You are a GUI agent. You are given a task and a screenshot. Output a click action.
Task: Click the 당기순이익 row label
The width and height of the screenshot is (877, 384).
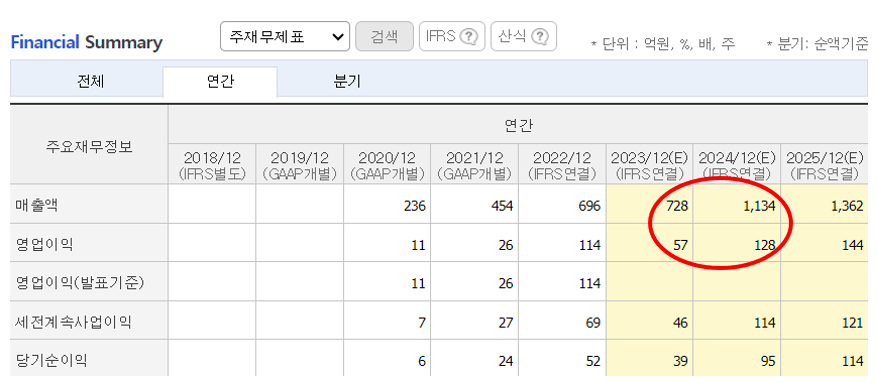pos(51,361)
